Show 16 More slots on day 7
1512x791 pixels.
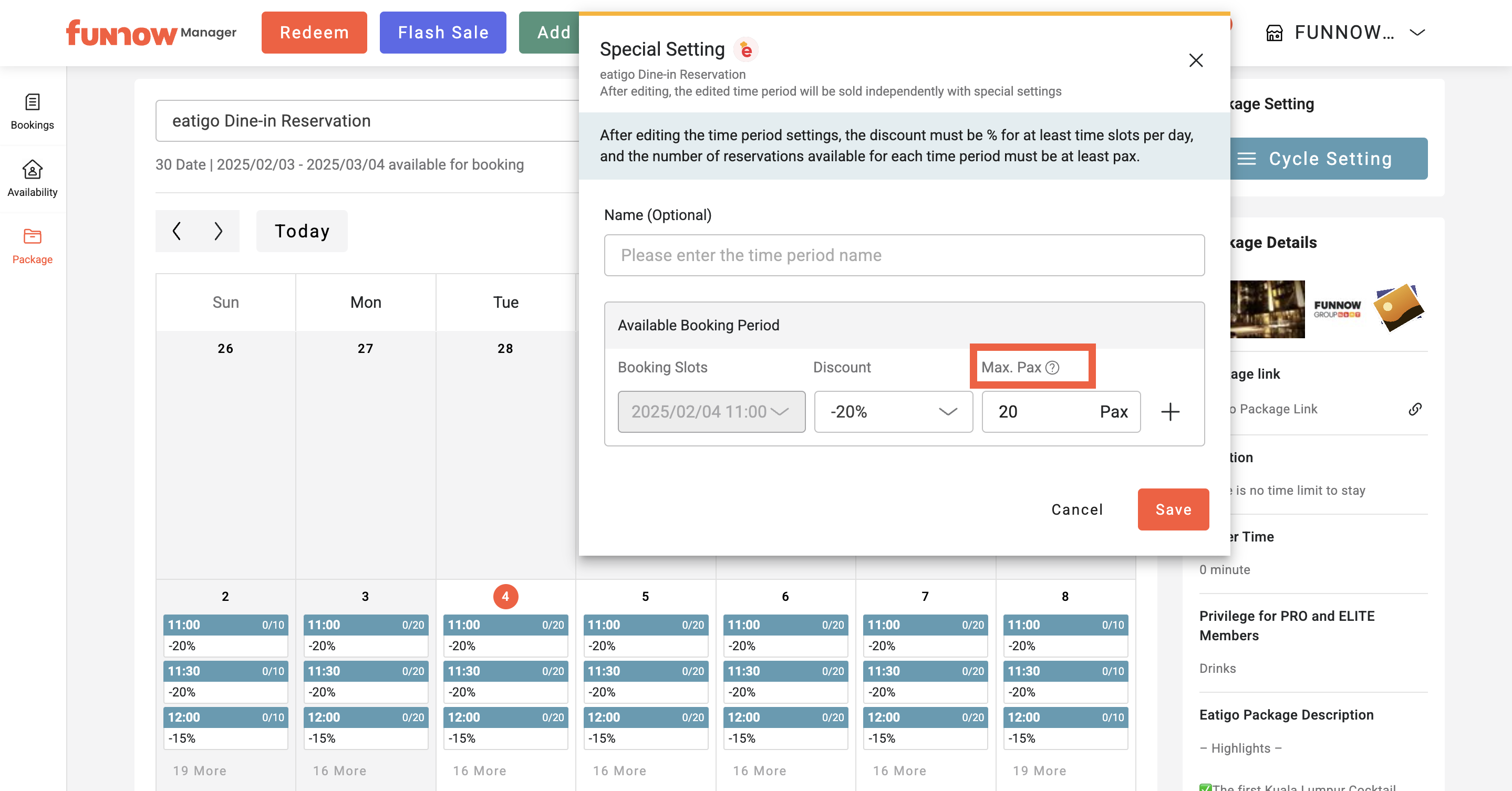tap(900, 771)
